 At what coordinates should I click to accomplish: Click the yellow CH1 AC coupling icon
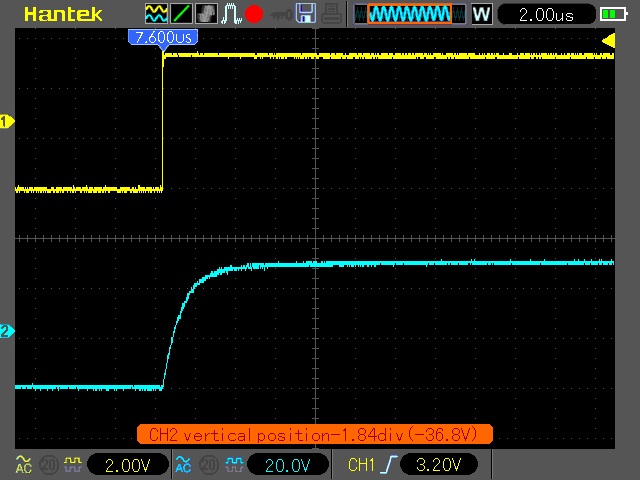(x=23, y=464)
